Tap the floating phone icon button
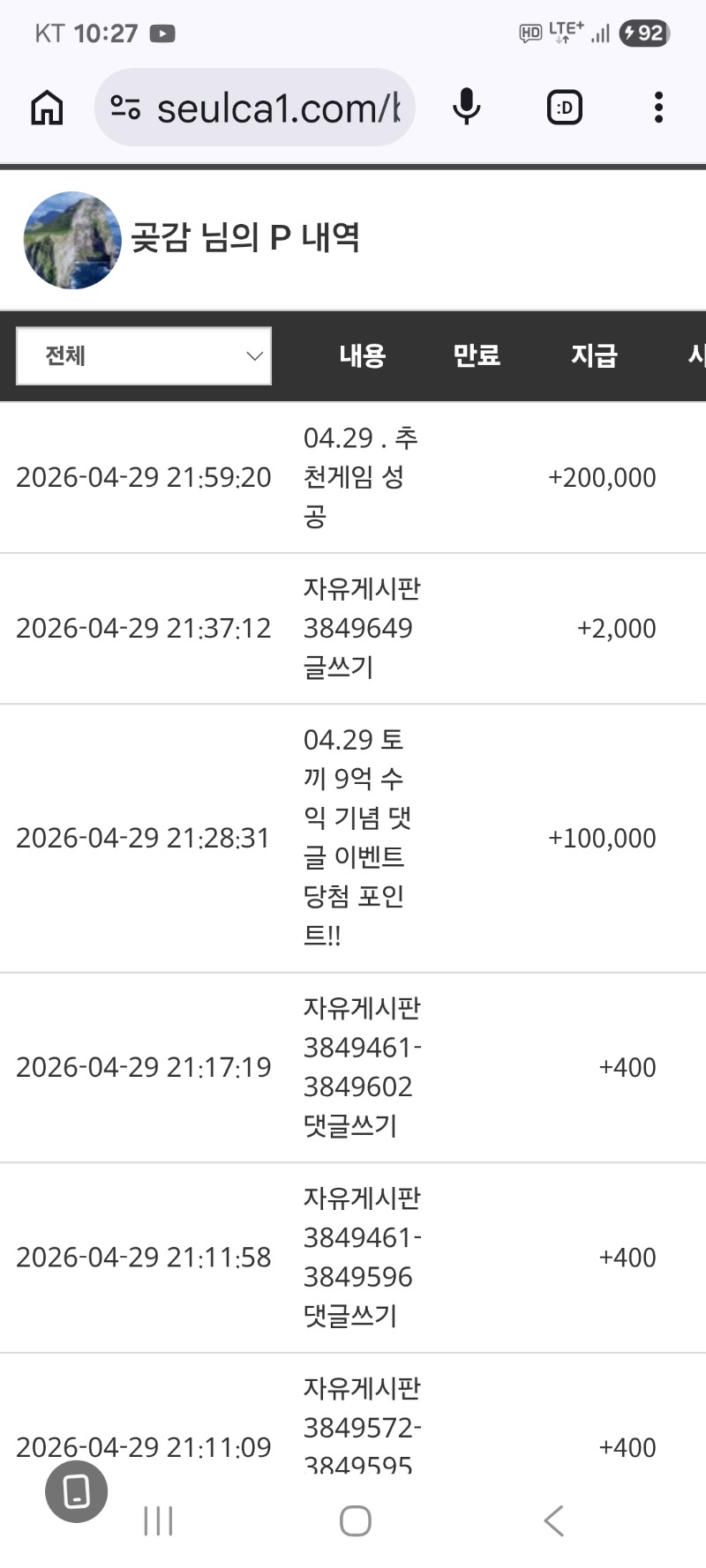 coord(77,1491)
